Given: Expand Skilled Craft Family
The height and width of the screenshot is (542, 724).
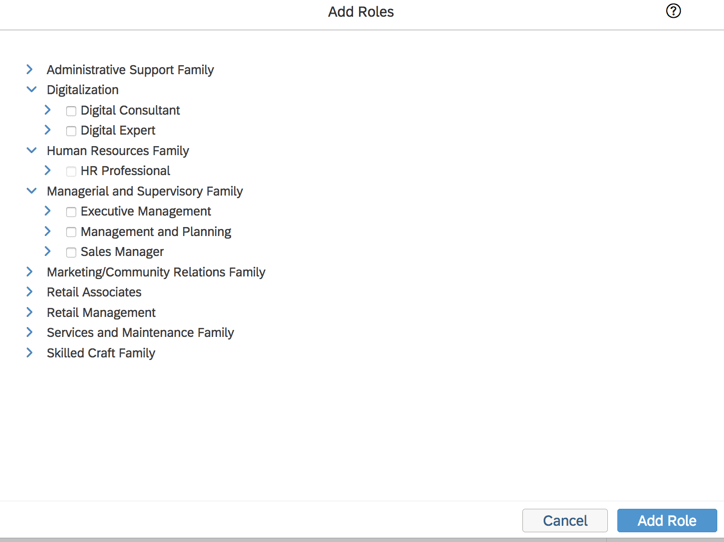Looking at the screenshot, I should pyautogui.click(x=30, y=353).
